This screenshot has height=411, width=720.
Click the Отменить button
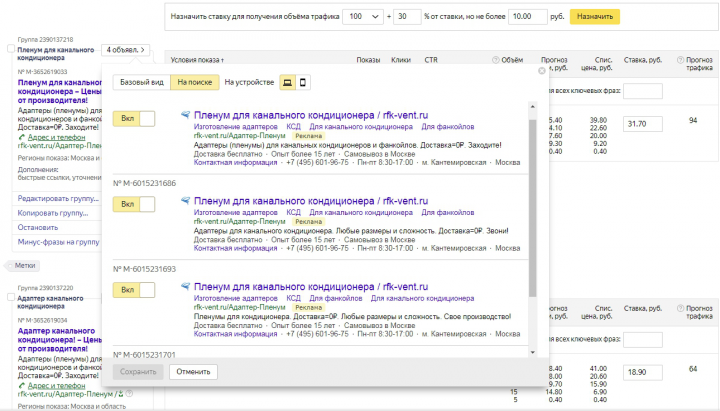[x=193, y=372]
